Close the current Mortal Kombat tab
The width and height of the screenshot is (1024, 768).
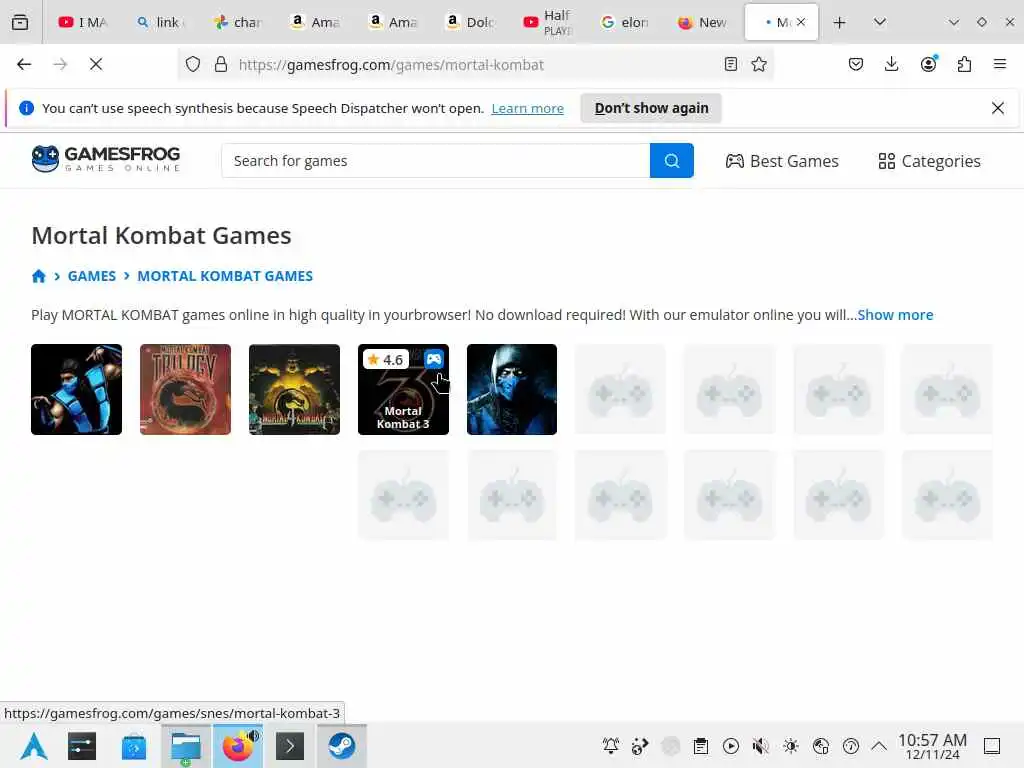pos(801,22)
